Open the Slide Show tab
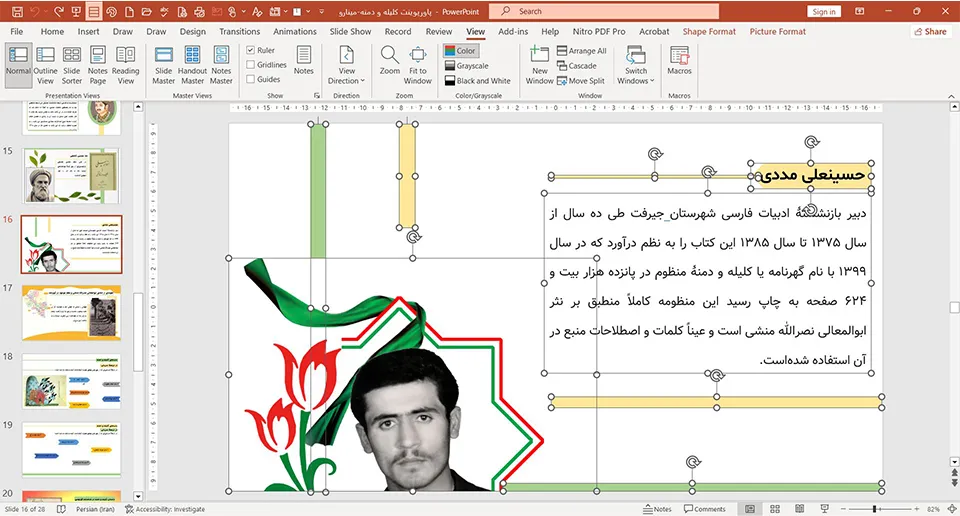 click(x=350, y=31)
